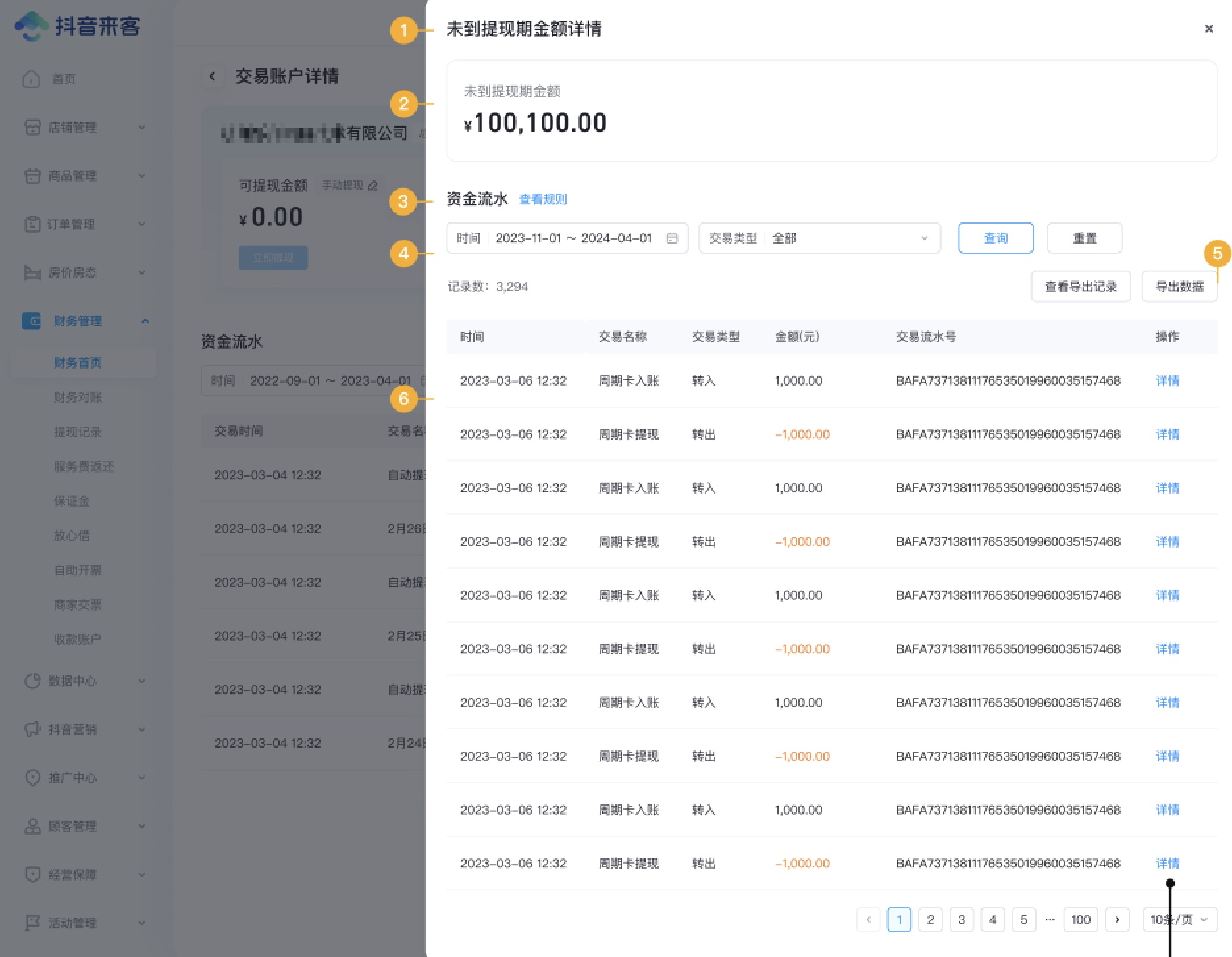Open 商家交票 in sidebar

click(78, 605)
